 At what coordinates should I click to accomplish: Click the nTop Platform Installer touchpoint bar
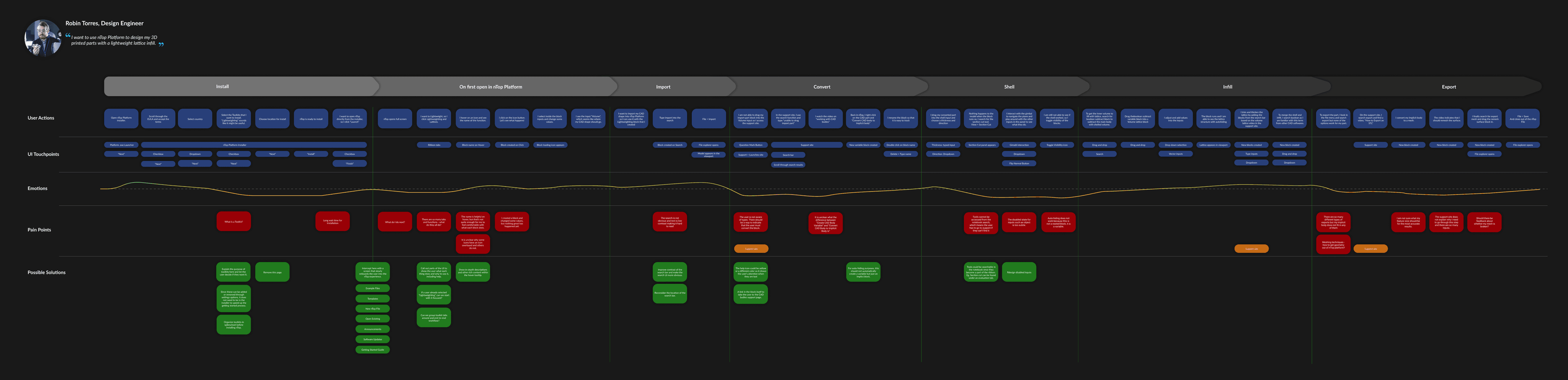(254, 145)
